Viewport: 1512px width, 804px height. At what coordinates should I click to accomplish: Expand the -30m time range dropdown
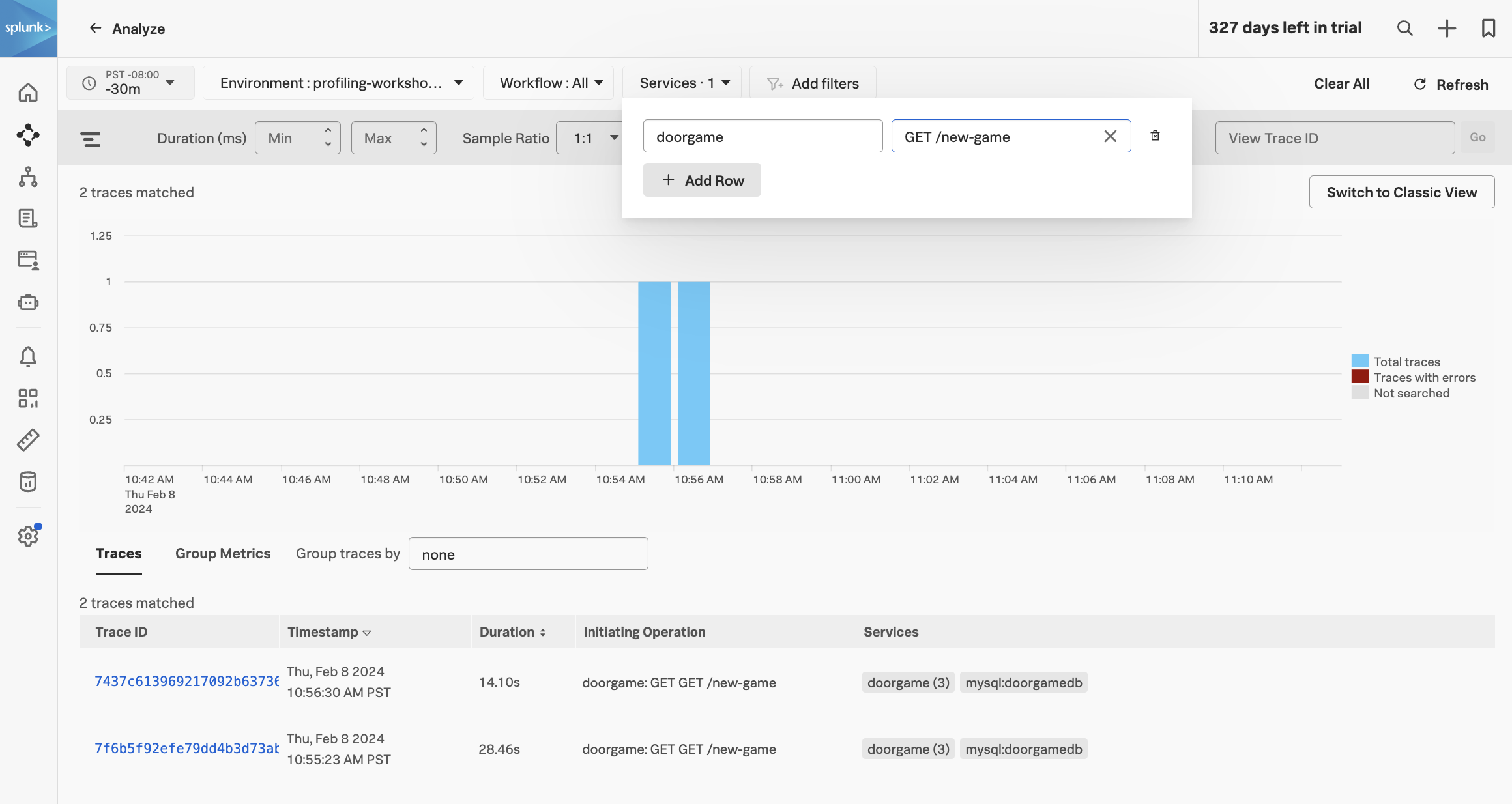click(x=130, y=83)
